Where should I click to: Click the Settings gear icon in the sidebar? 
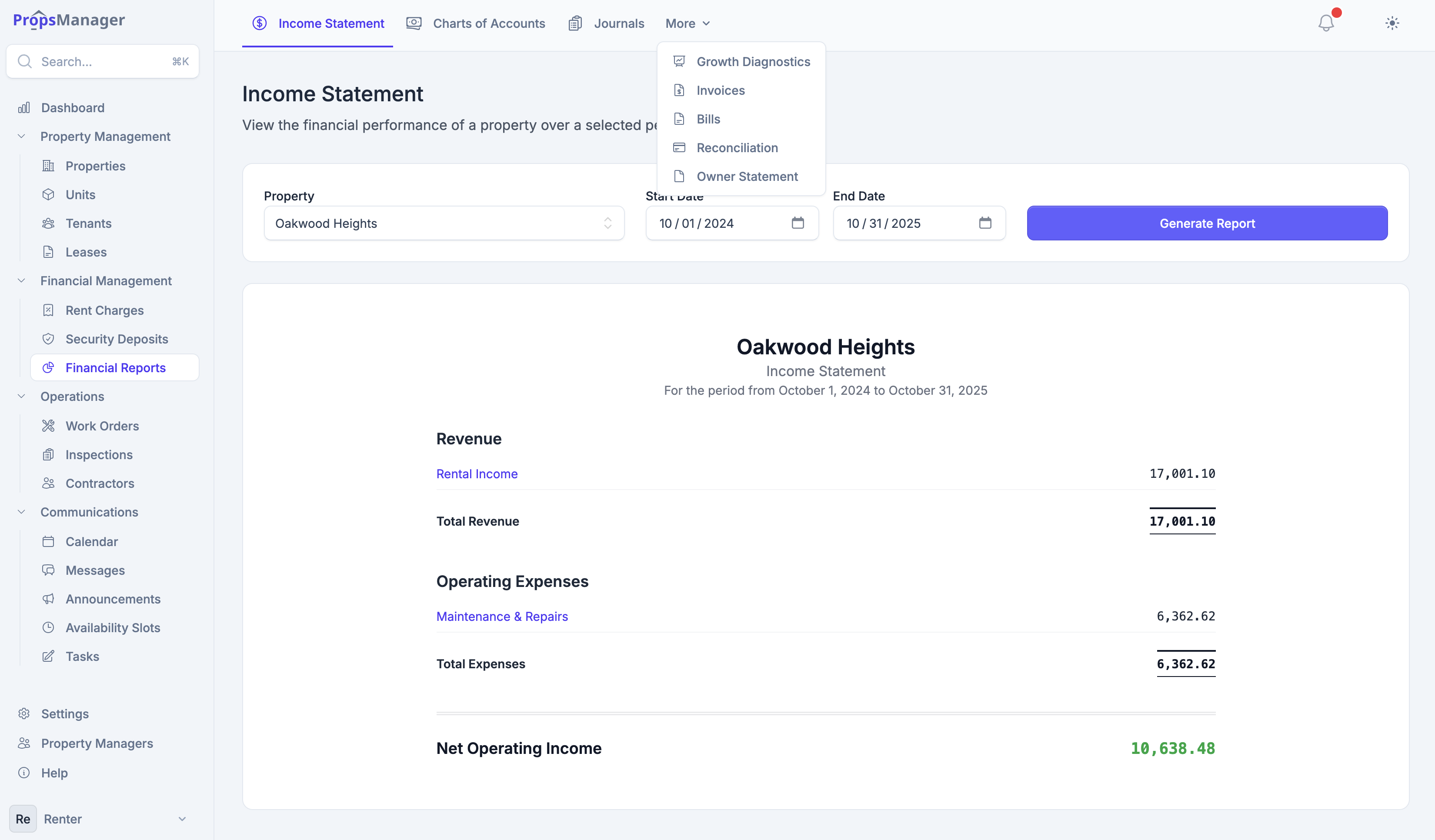[24, 713]
